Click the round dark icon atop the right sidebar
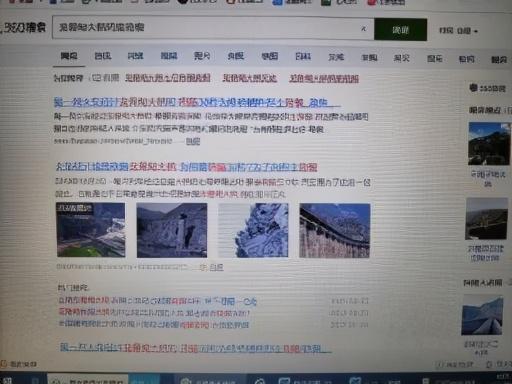This screenshot has height=384, width=512. pos(473,88)
